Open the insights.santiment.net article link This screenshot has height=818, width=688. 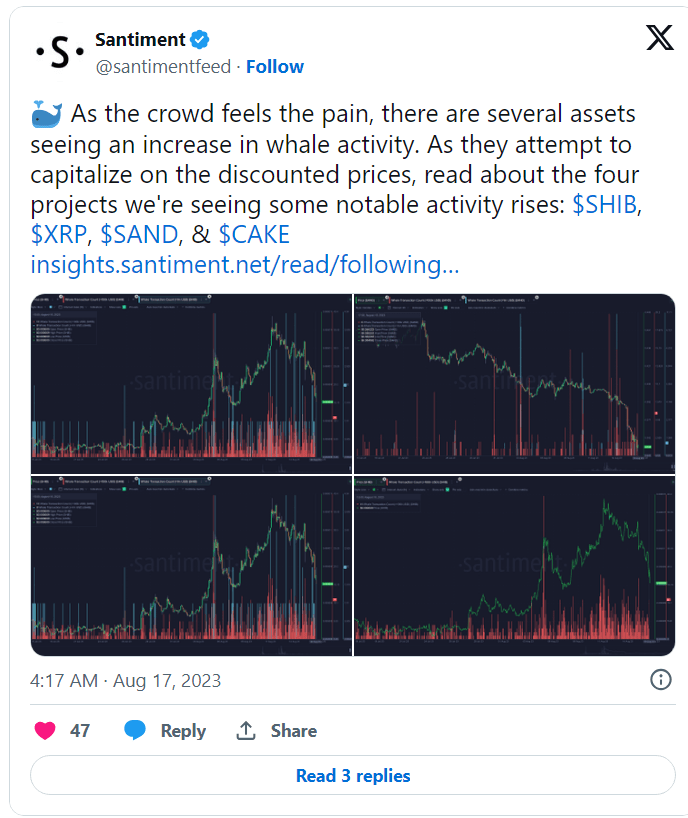[245, 264]
